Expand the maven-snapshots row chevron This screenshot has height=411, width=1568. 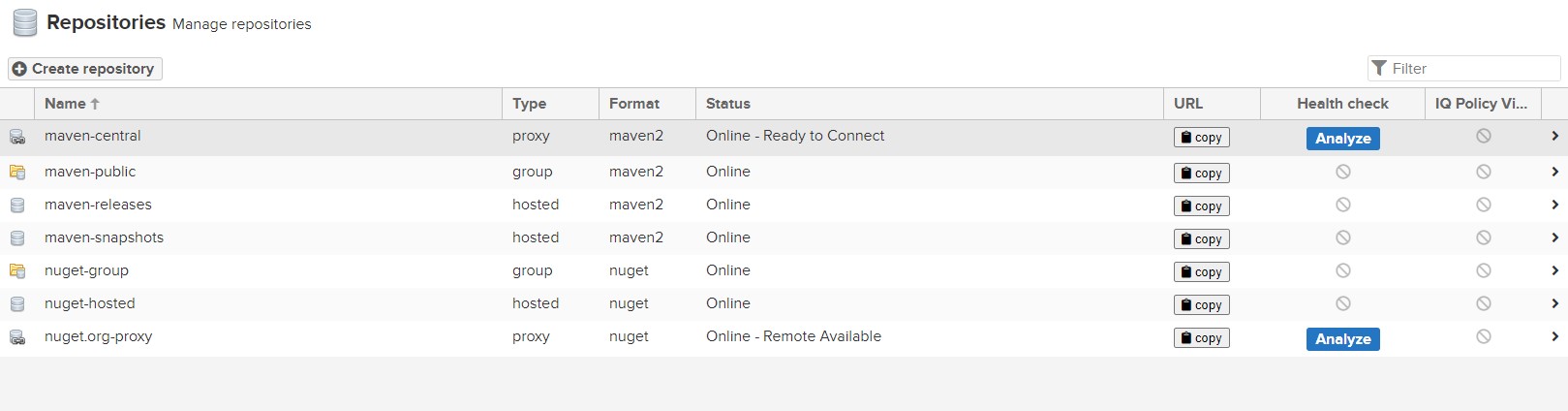click(1554, 238)
